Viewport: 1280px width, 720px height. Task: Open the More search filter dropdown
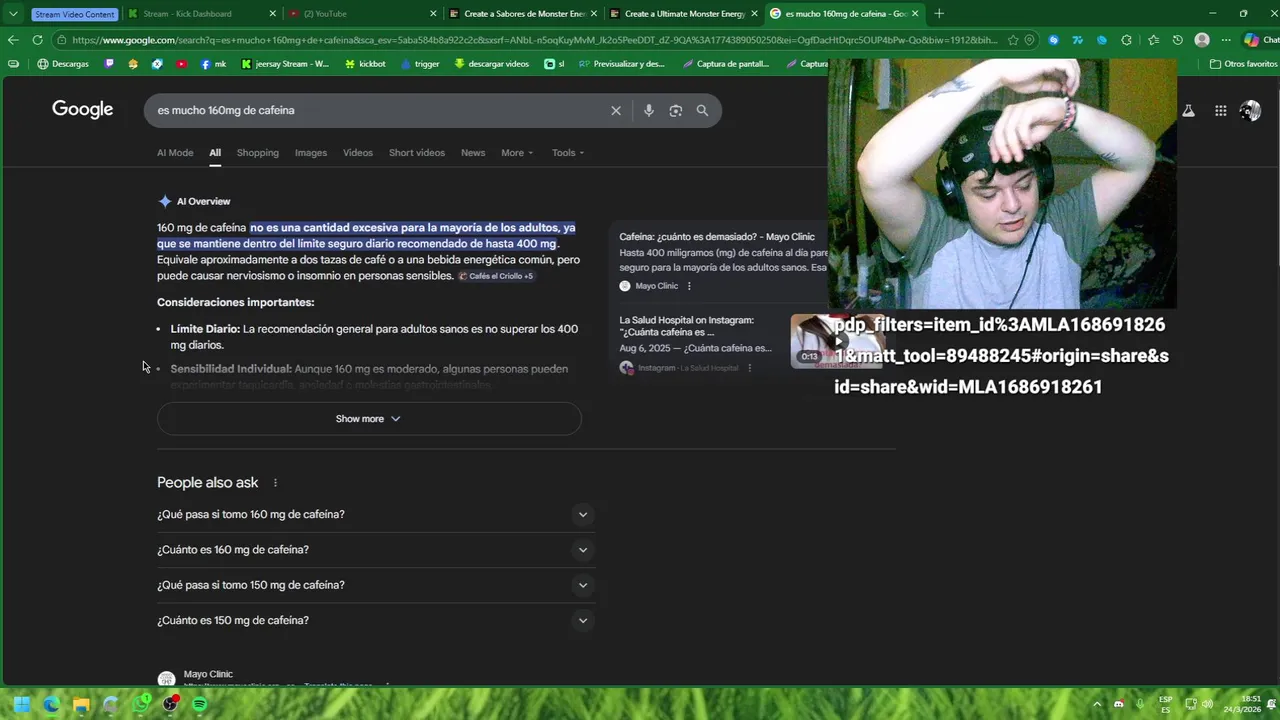[x=517, y=153]
